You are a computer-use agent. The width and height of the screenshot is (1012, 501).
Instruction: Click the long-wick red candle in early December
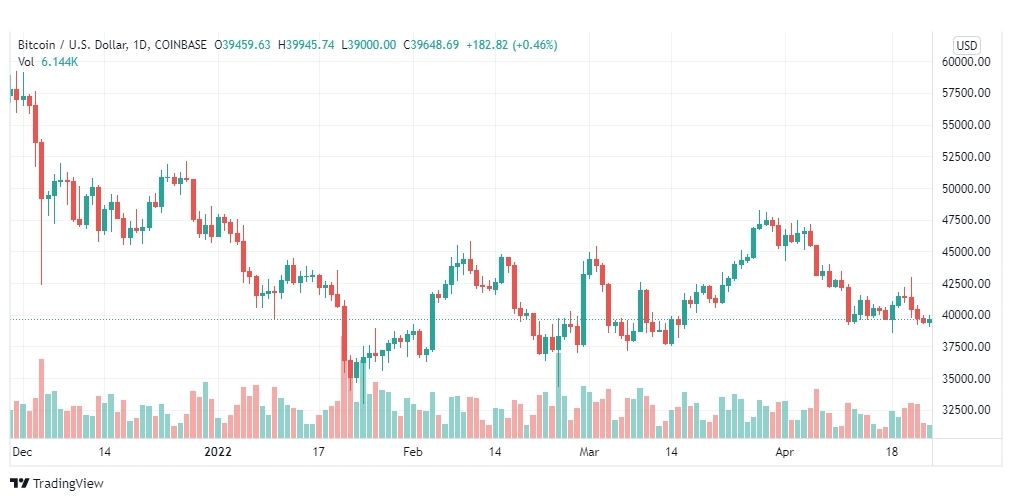[x=41, y=212]
